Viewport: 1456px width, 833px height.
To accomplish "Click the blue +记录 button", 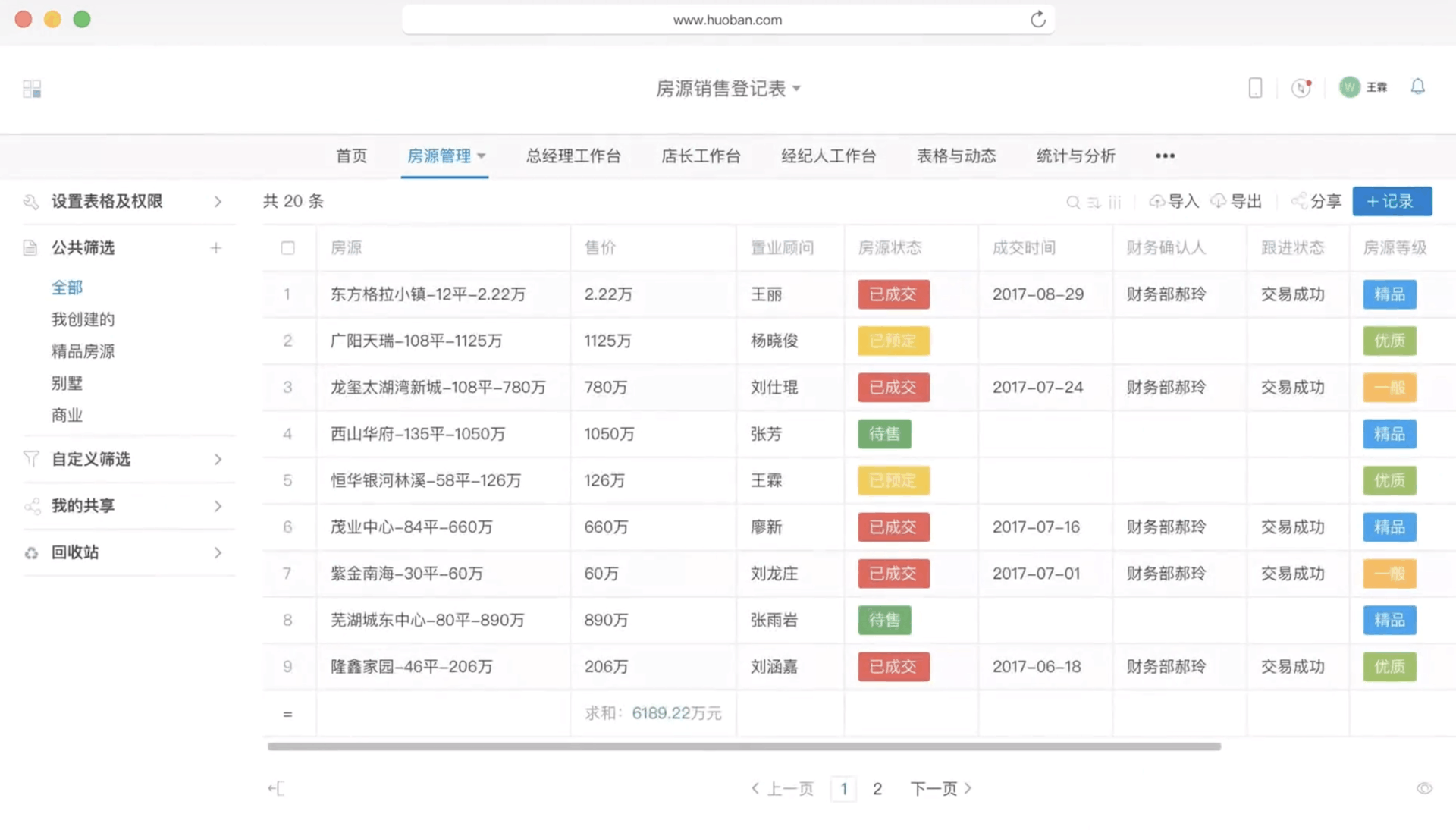I will pyautogui.click(x=1392, y=202).
